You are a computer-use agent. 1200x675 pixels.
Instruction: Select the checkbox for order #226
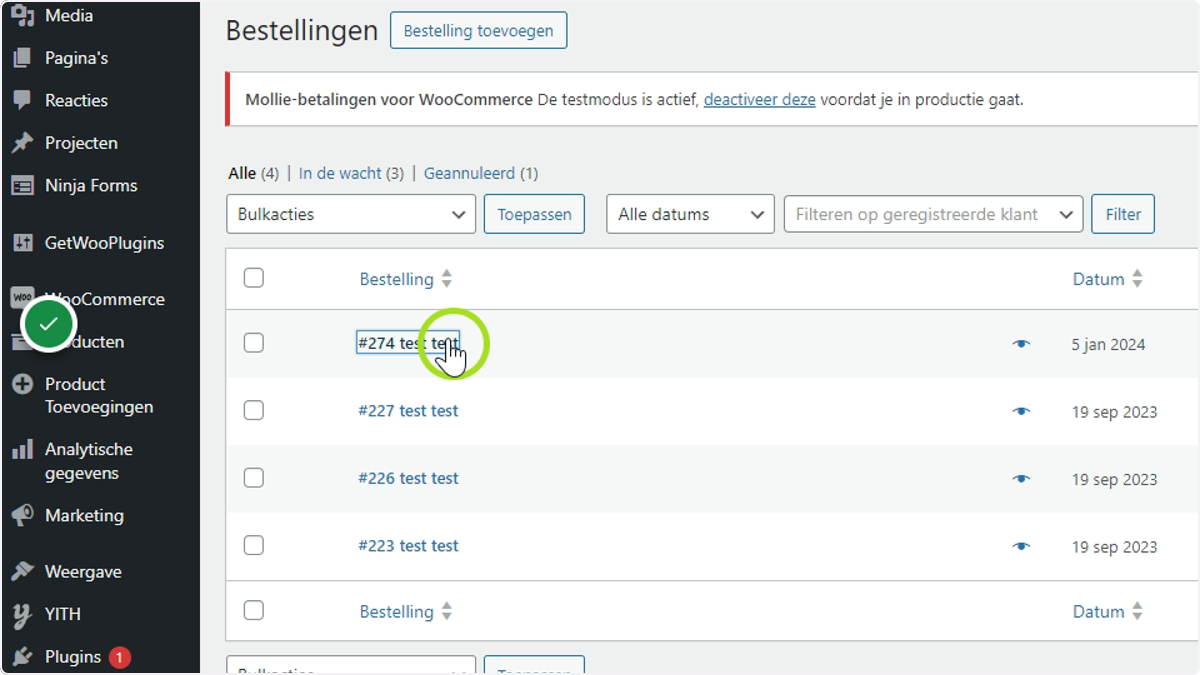pyautogui.click(x=254, y=478)
